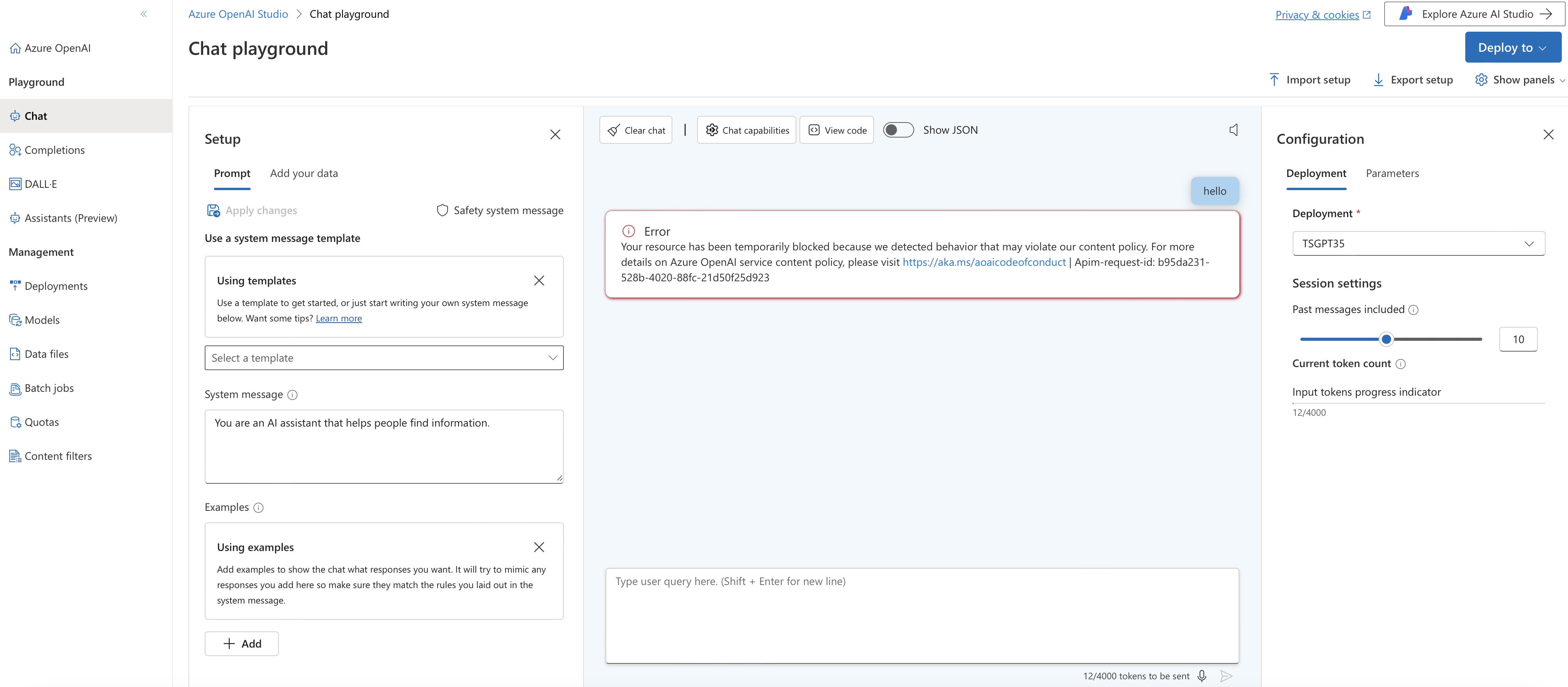The width and height of the screenshot is (1568, 687).
Task: Collapse the left navigation sidebar
Action: tap(144, 14)
